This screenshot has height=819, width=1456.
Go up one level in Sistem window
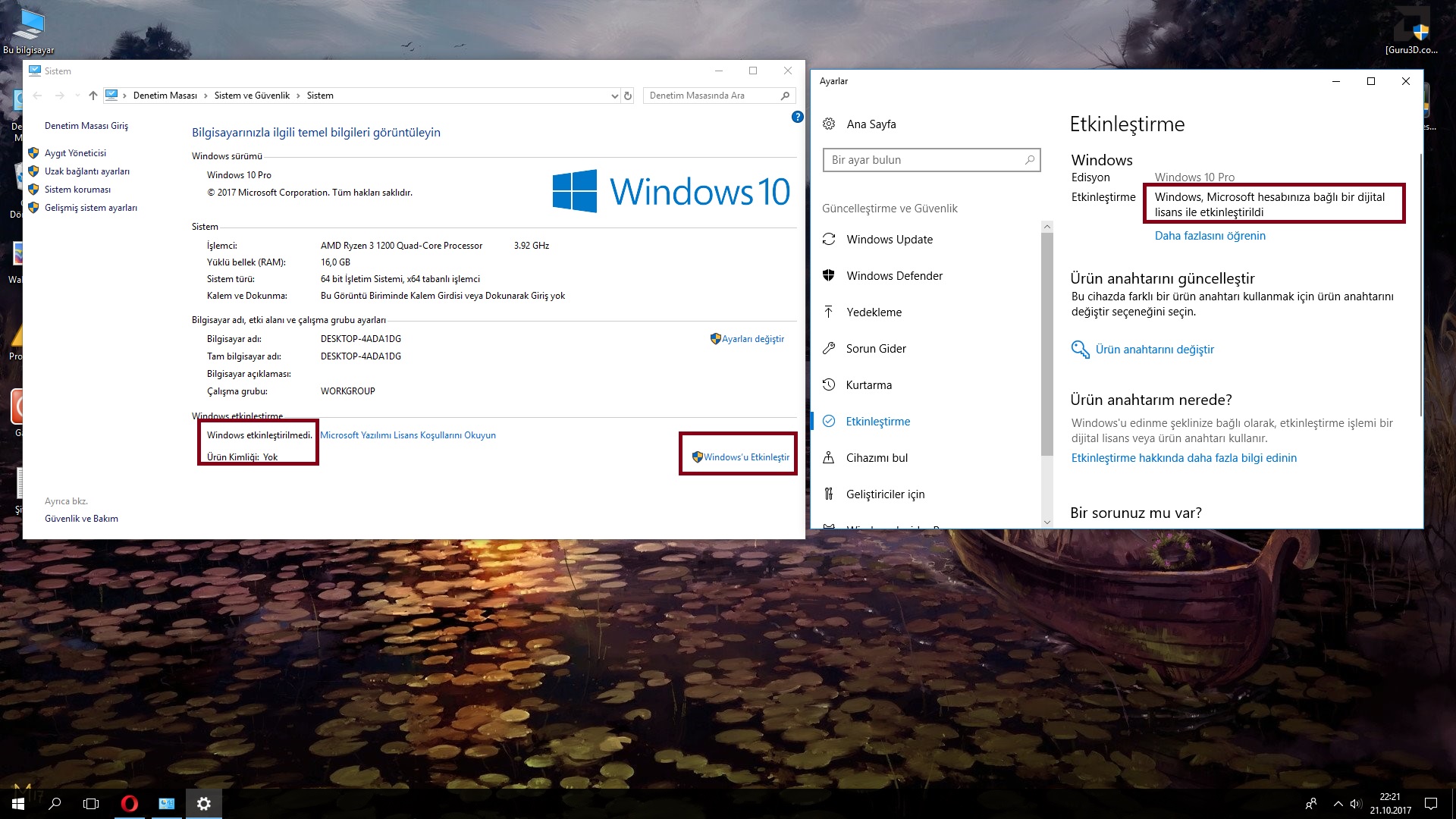[93, 96]
